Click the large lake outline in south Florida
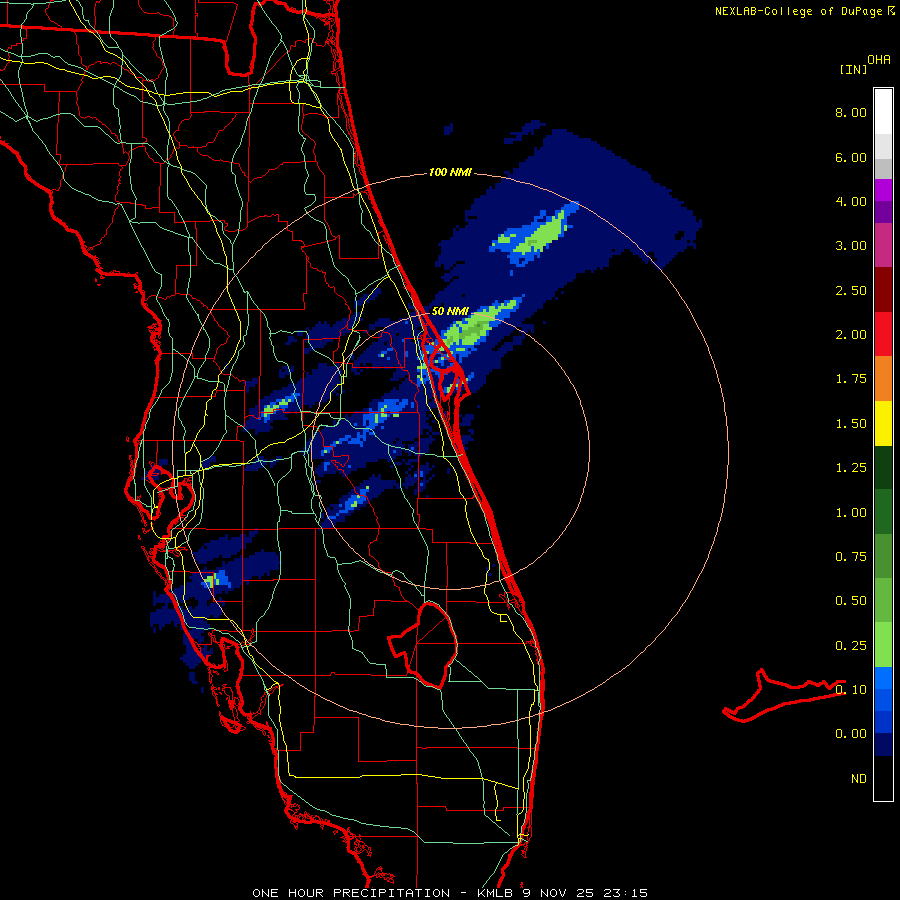900x900 pixels. (424, 645)
